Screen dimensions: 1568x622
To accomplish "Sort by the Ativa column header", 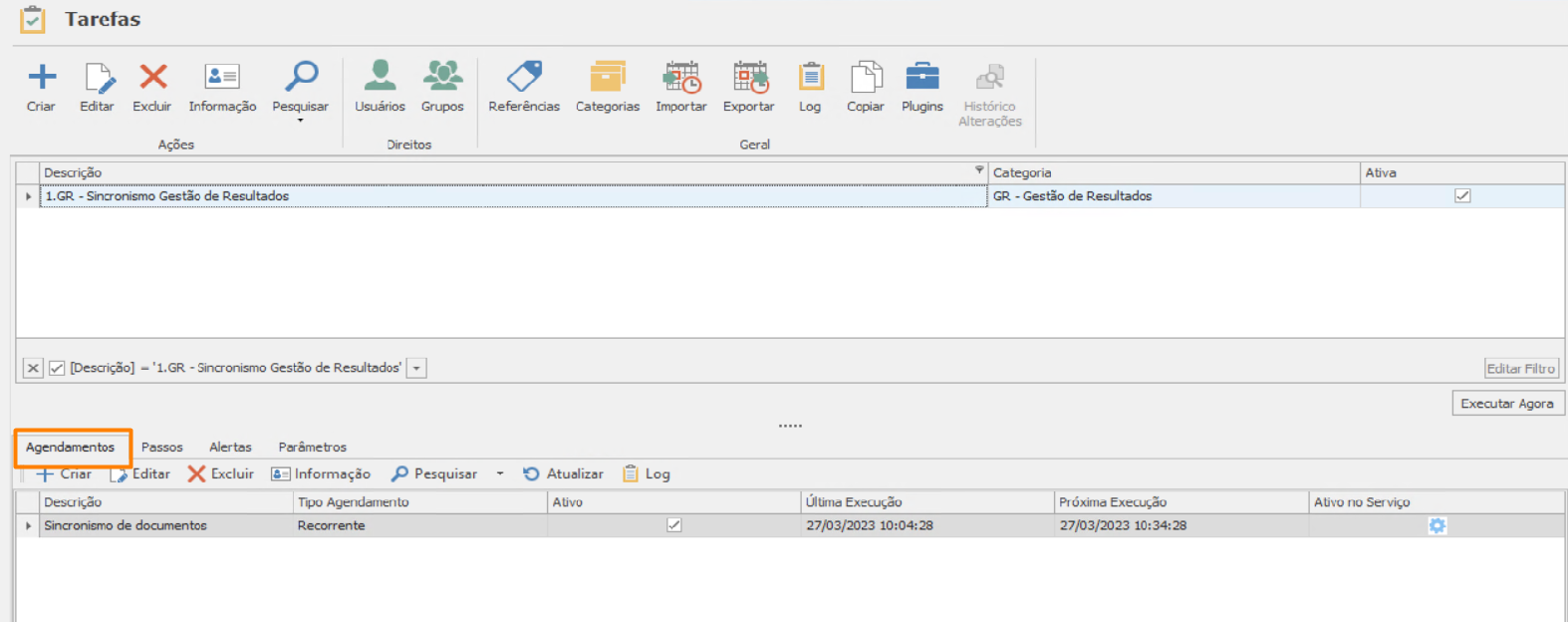I will [x=1462, y=172].
